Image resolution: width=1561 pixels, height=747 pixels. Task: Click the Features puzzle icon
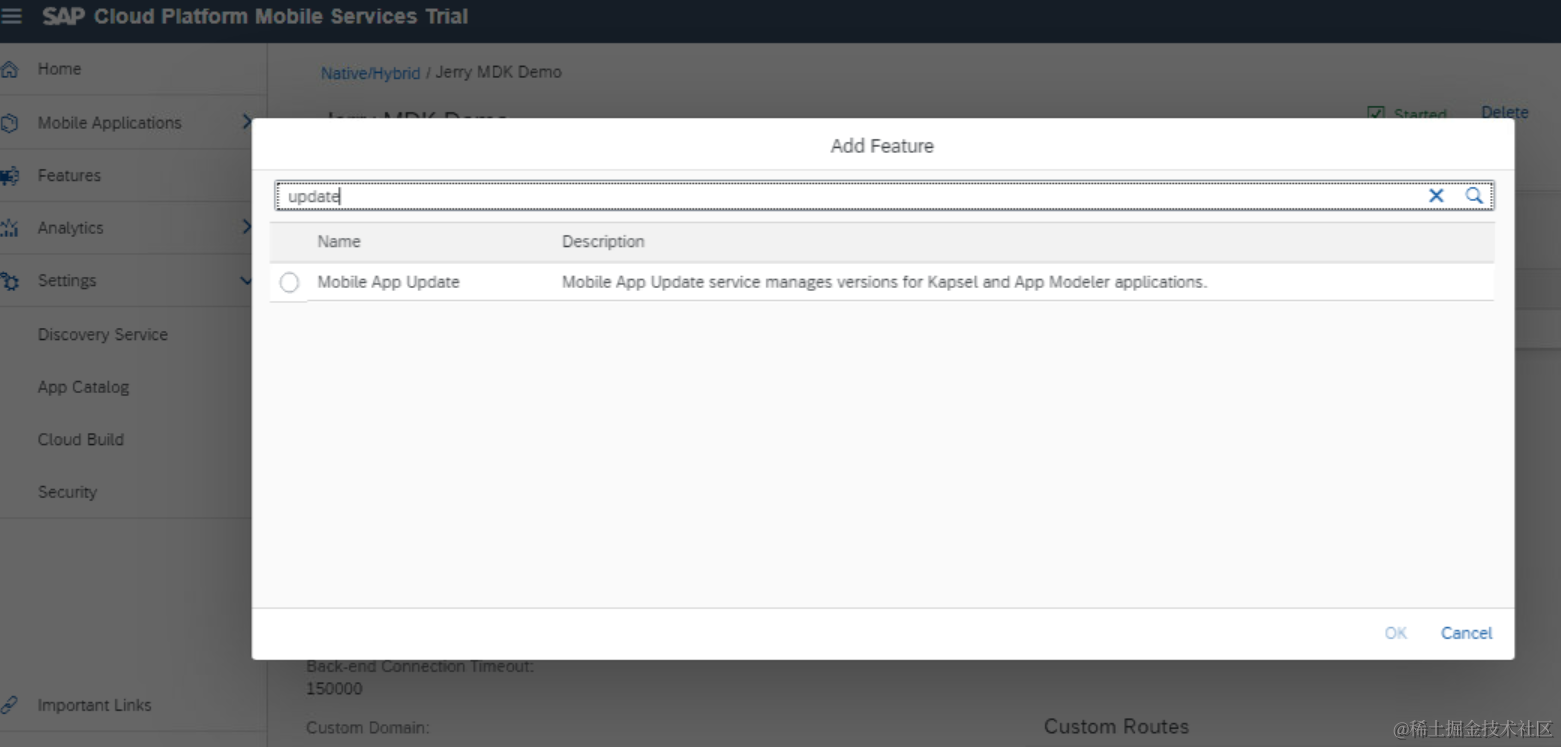[x=9, y=176]
